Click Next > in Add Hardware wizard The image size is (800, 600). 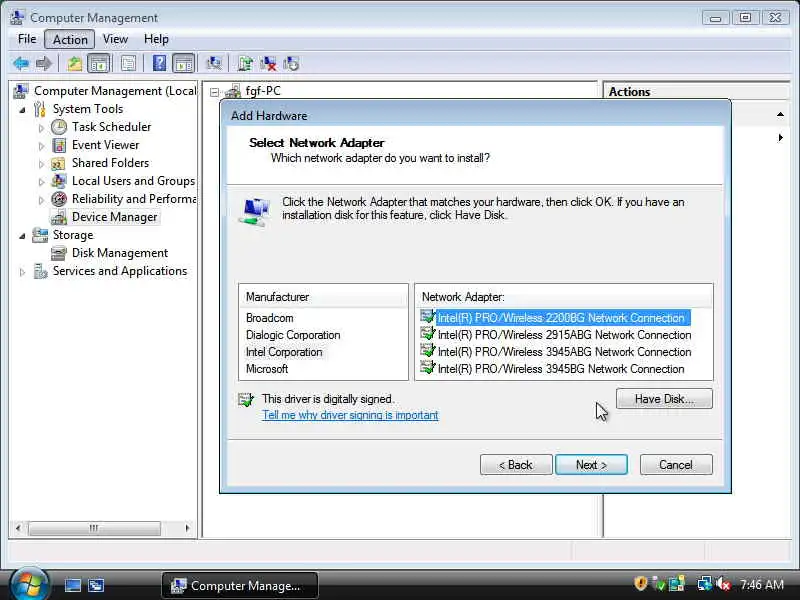591,465
